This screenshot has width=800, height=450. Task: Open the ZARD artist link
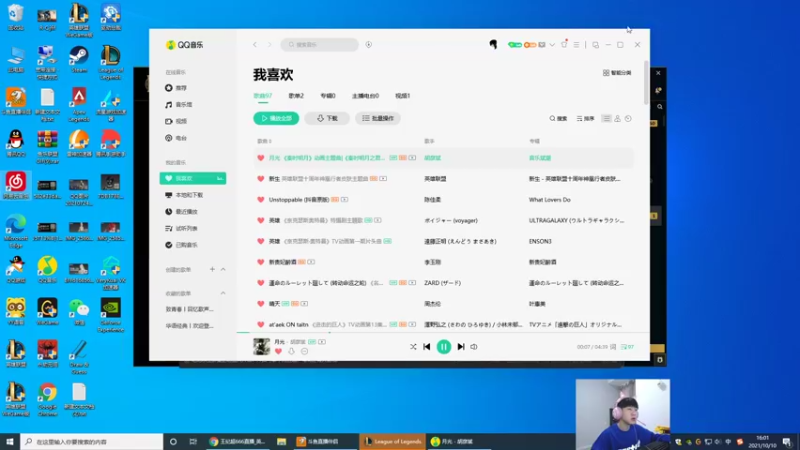pos(442,283)
